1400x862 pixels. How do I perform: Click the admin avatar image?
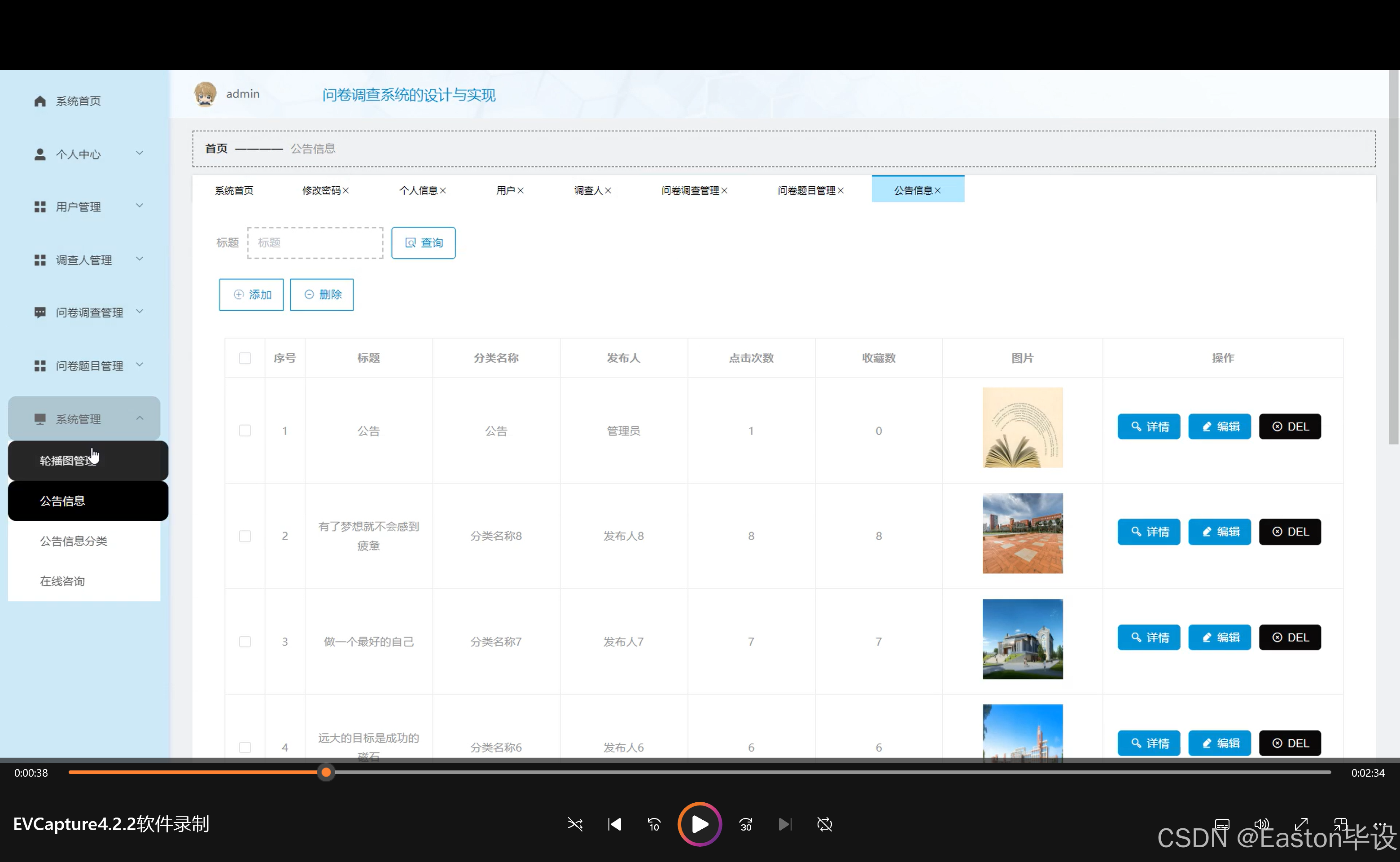coord(205,94)
